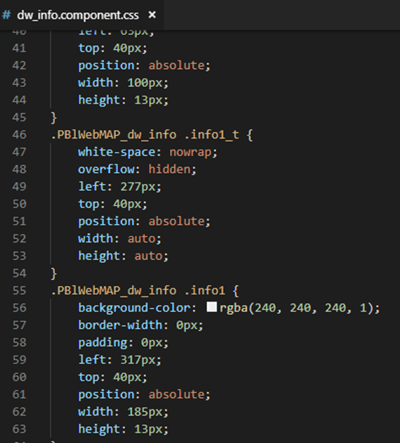This screenshot has height=443, width=400.
Task: Click "position: absolute;" on line 42
Action: coord(144,65)
